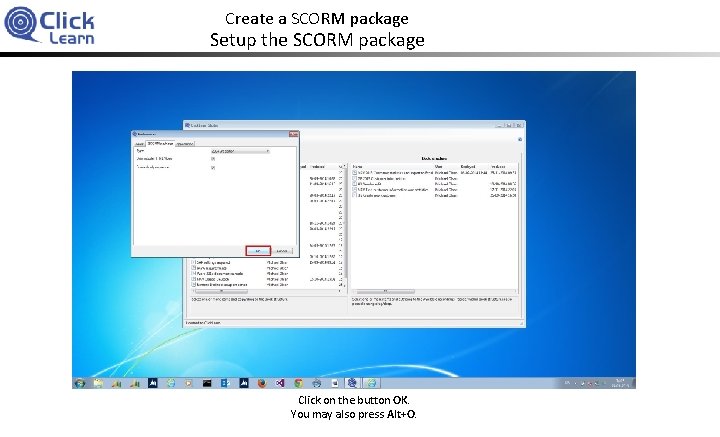The image size is (720, 437).
Task: Open Visual Studio from the taskbar
Action: pyautogui.click(x=280, y=383)
